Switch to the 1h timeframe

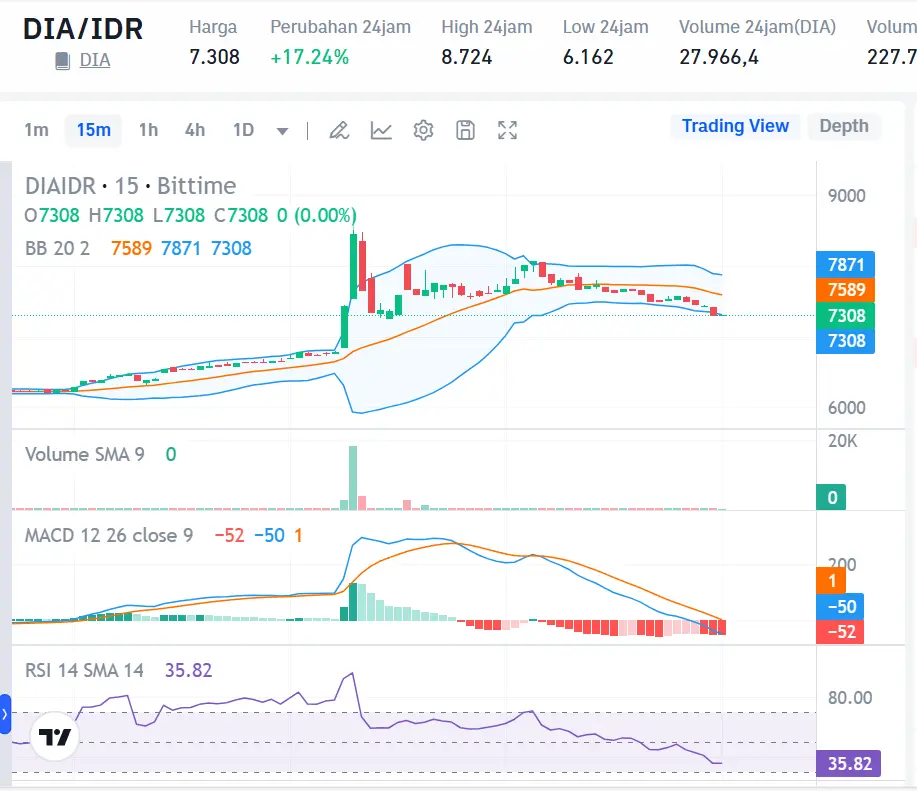click(x=148, y=130)
